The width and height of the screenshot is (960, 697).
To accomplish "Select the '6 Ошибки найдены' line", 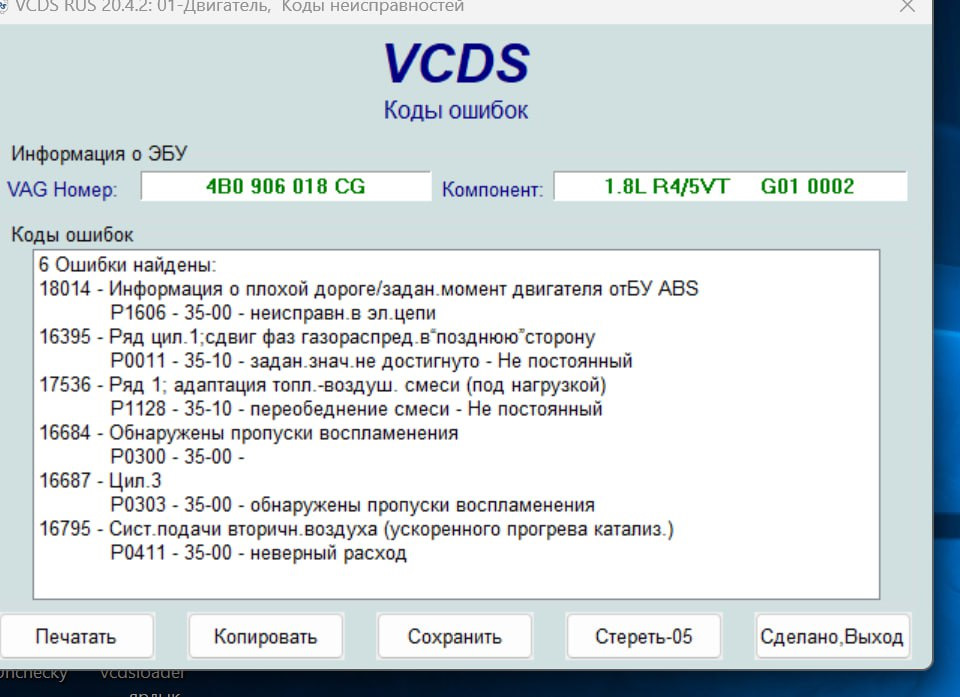I will point(128,265).
